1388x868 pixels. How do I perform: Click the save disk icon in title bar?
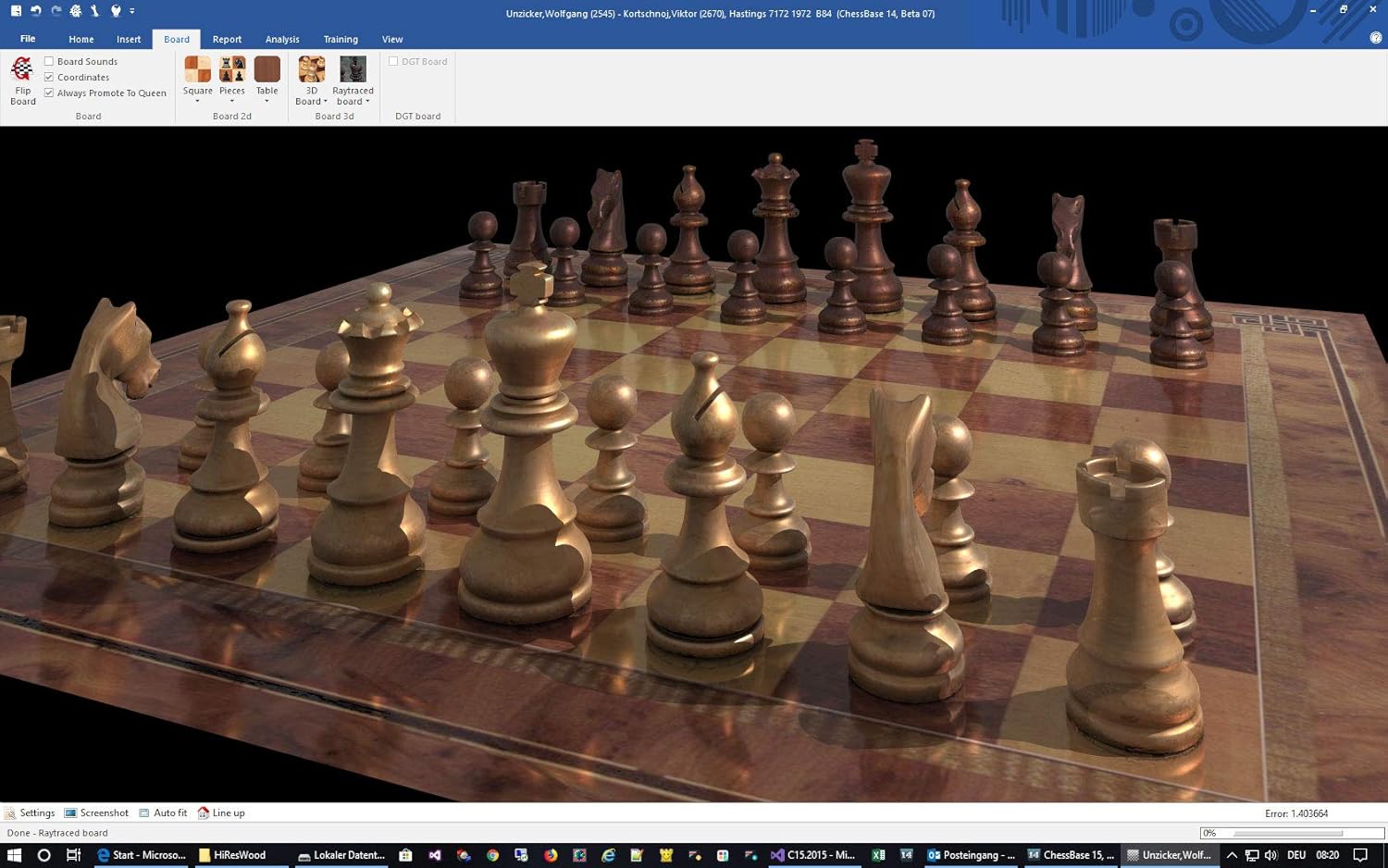[16, 11]
